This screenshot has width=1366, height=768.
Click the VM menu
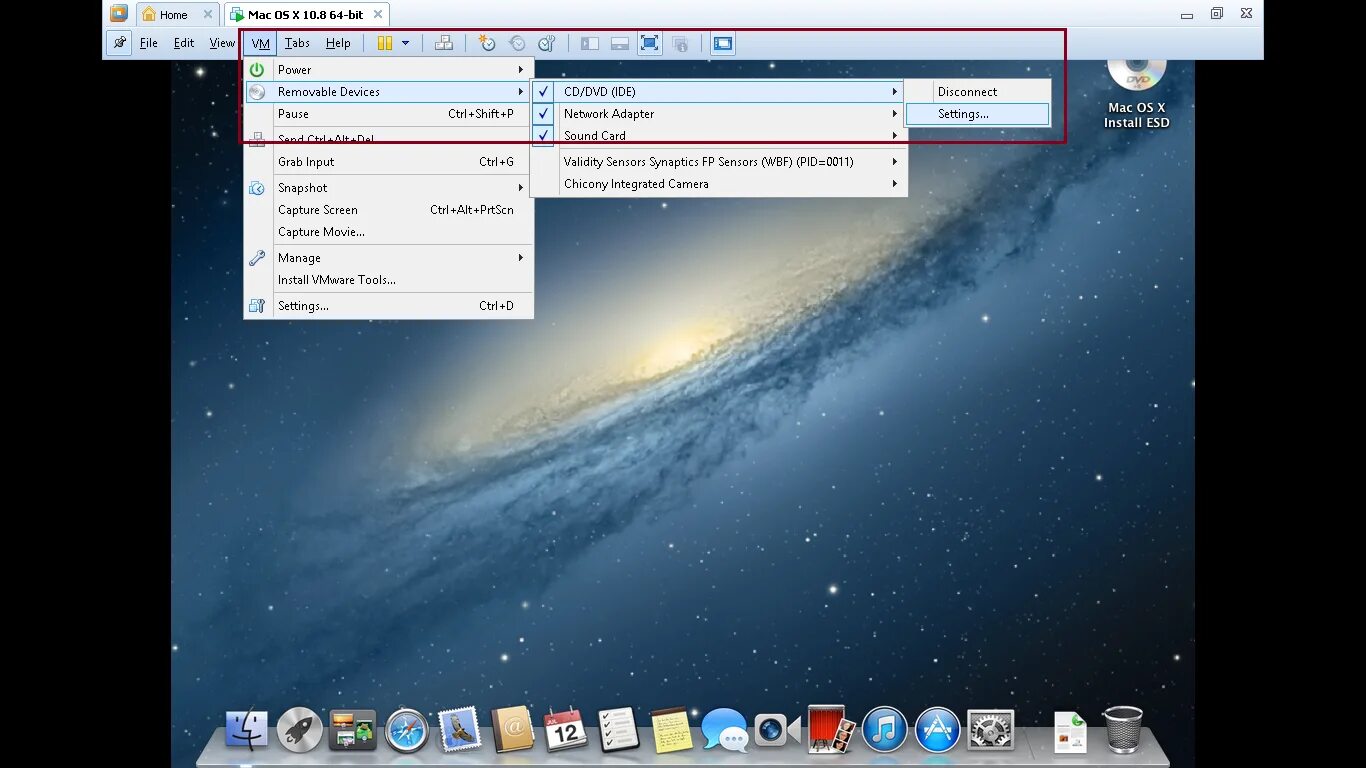261,43
